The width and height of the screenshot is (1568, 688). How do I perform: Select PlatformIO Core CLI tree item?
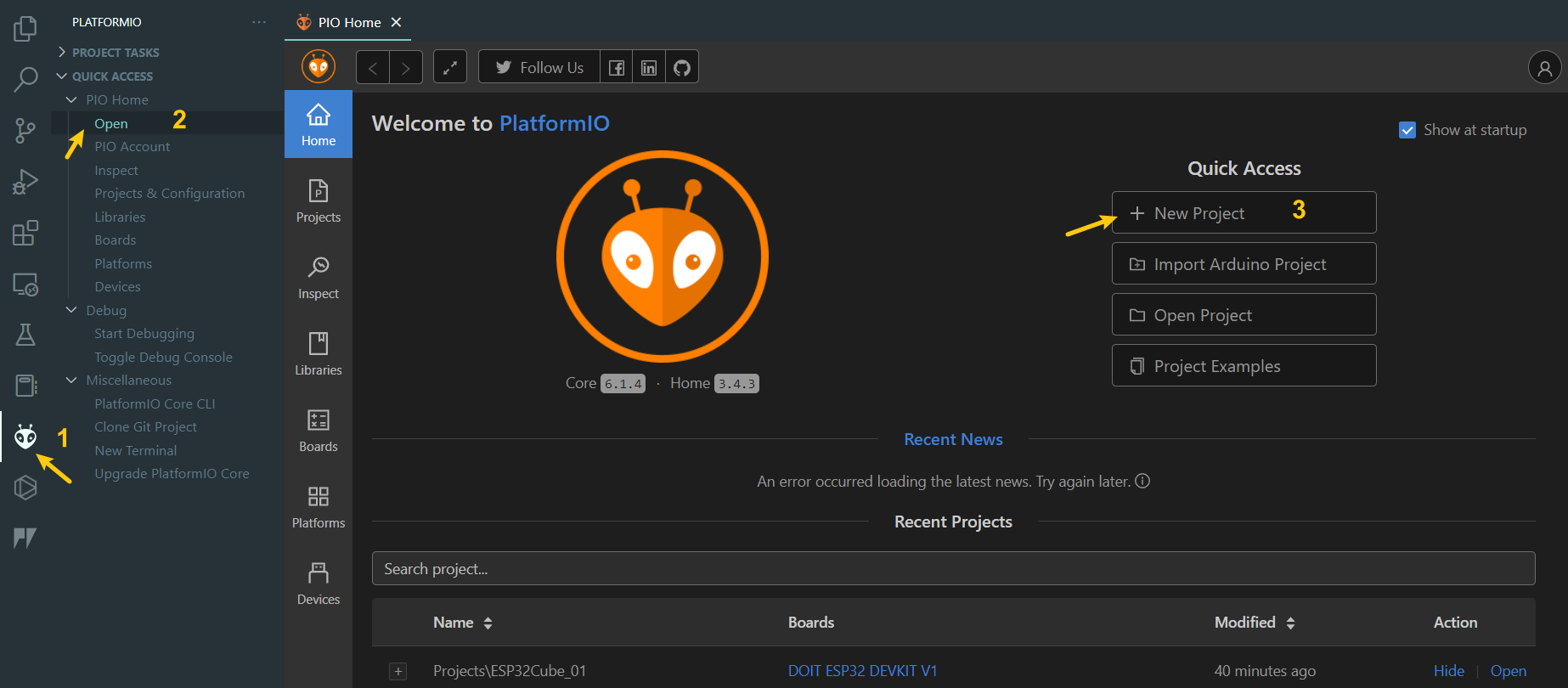(x=155, y=403)
